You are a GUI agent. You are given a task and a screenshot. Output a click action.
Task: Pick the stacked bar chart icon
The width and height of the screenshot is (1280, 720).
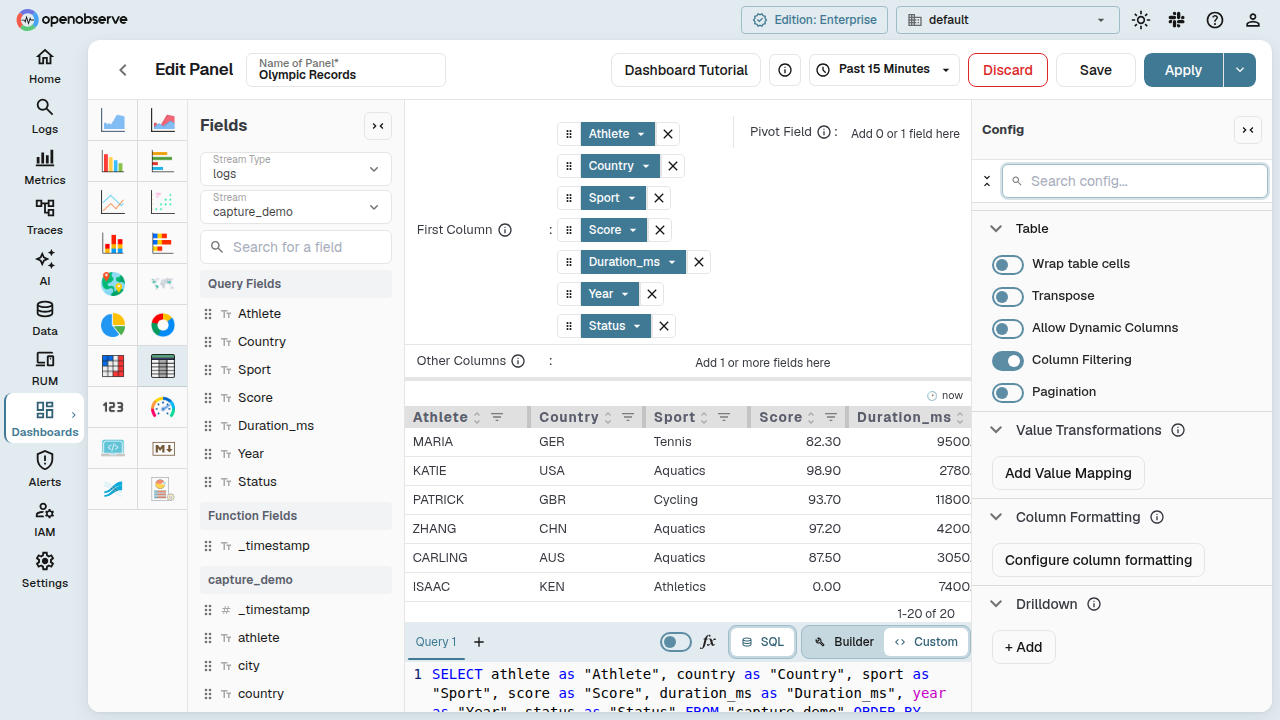point(113,244)
